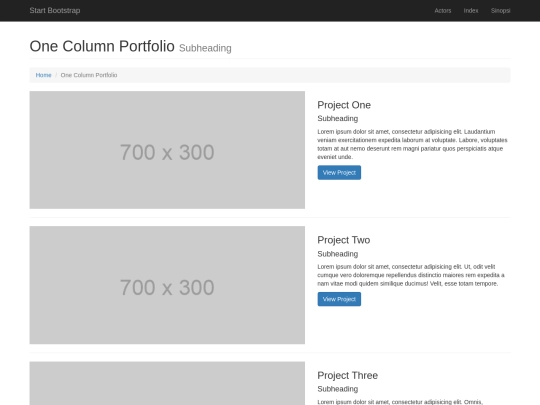Click Project Two's Lorem ipsum description
Screen dimensions: 540x405
coord(411,275)
